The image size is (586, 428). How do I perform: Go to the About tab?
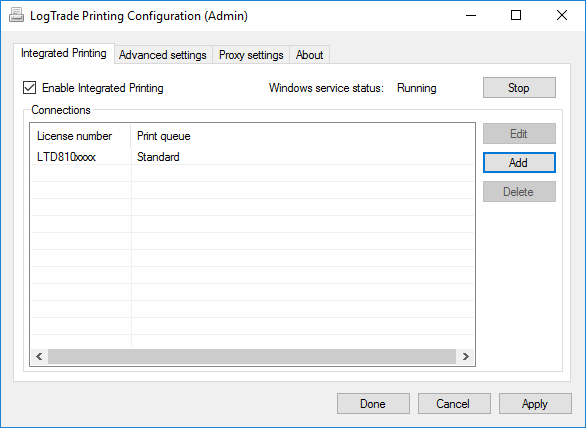[309, 55]
